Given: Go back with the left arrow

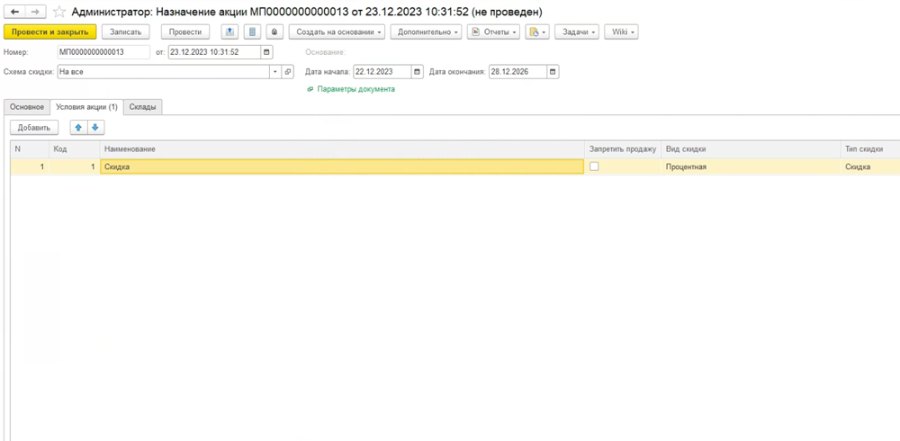Looking at the screenshot, I should 14,11.
